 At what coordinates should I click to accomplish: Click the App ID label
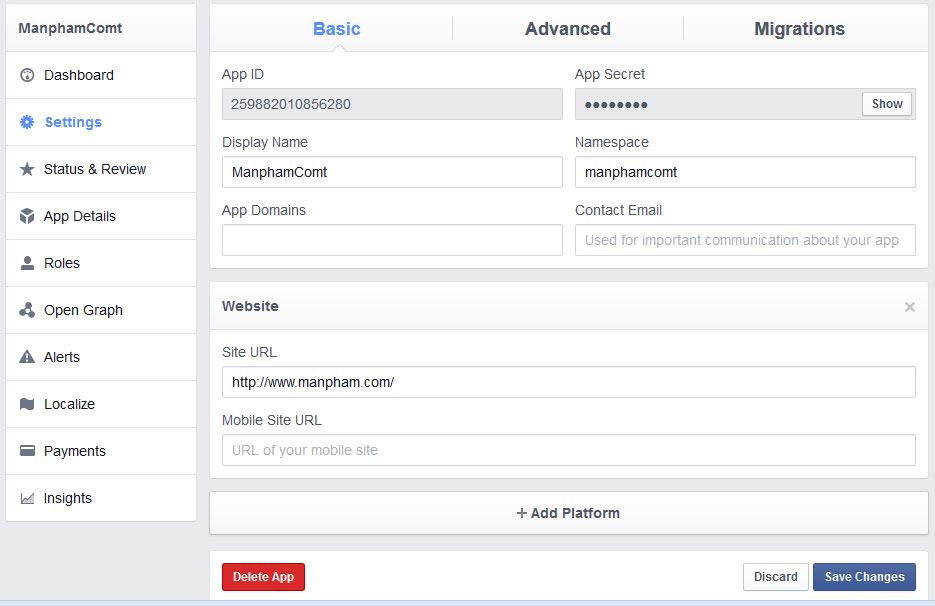[243, 75]
